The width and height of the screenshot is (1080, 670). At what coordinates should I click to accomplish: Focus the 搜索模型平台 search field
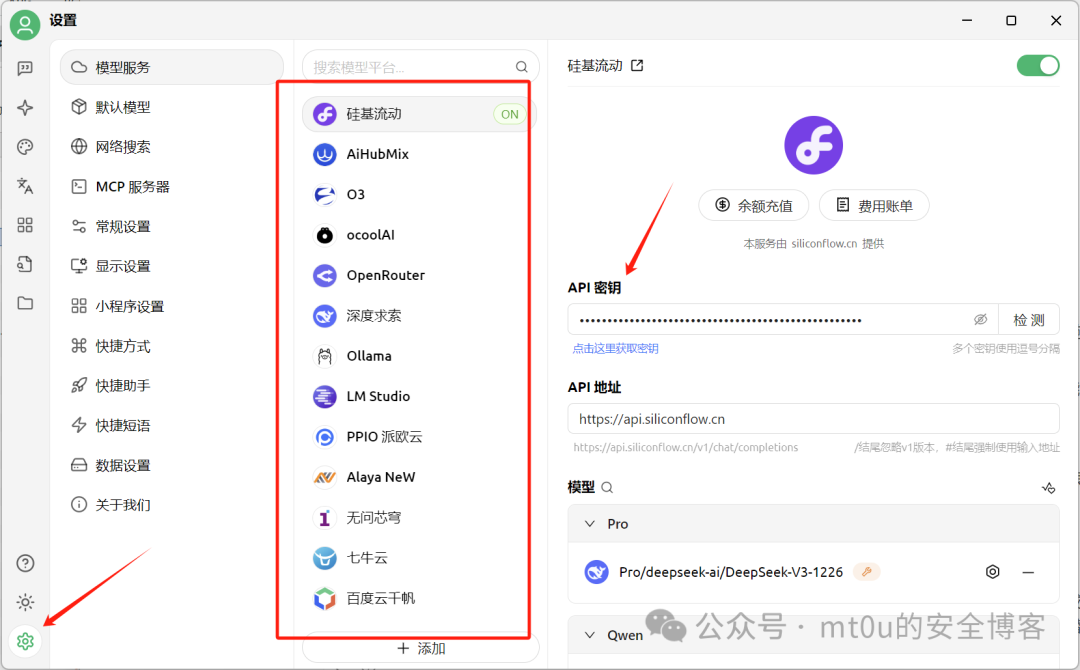(x=421, y=67)
